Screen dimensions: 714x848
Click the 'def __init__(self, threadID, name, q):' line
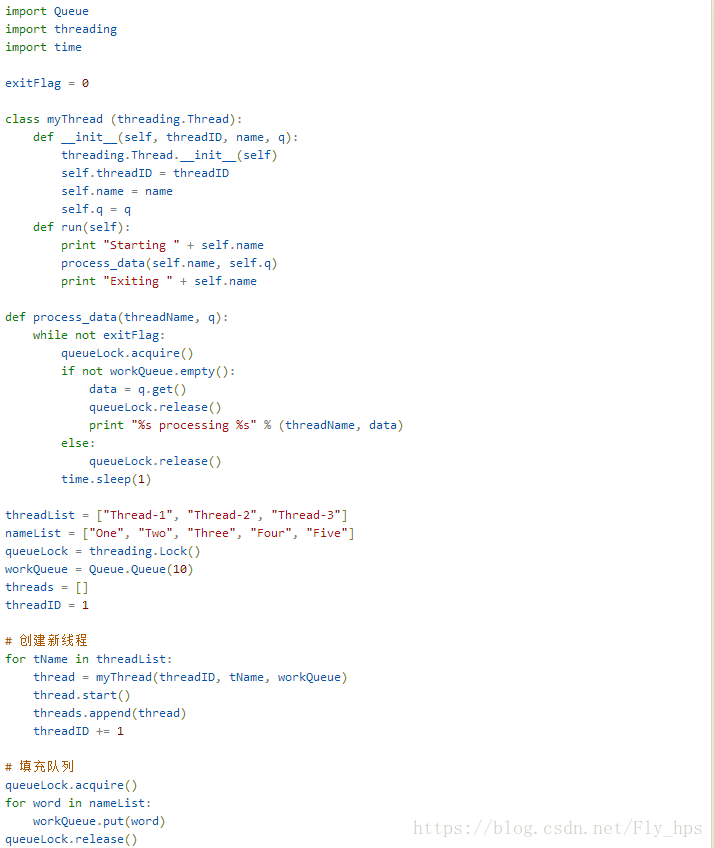(x=166, y=137)
